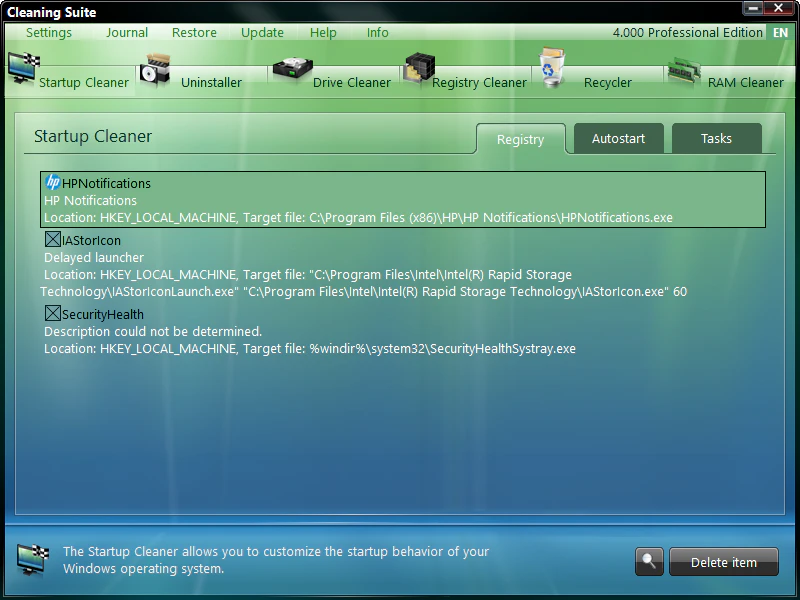This screenshot has width=800, height=600.
Task: Open the Info menu
Action: coord(377,32)
